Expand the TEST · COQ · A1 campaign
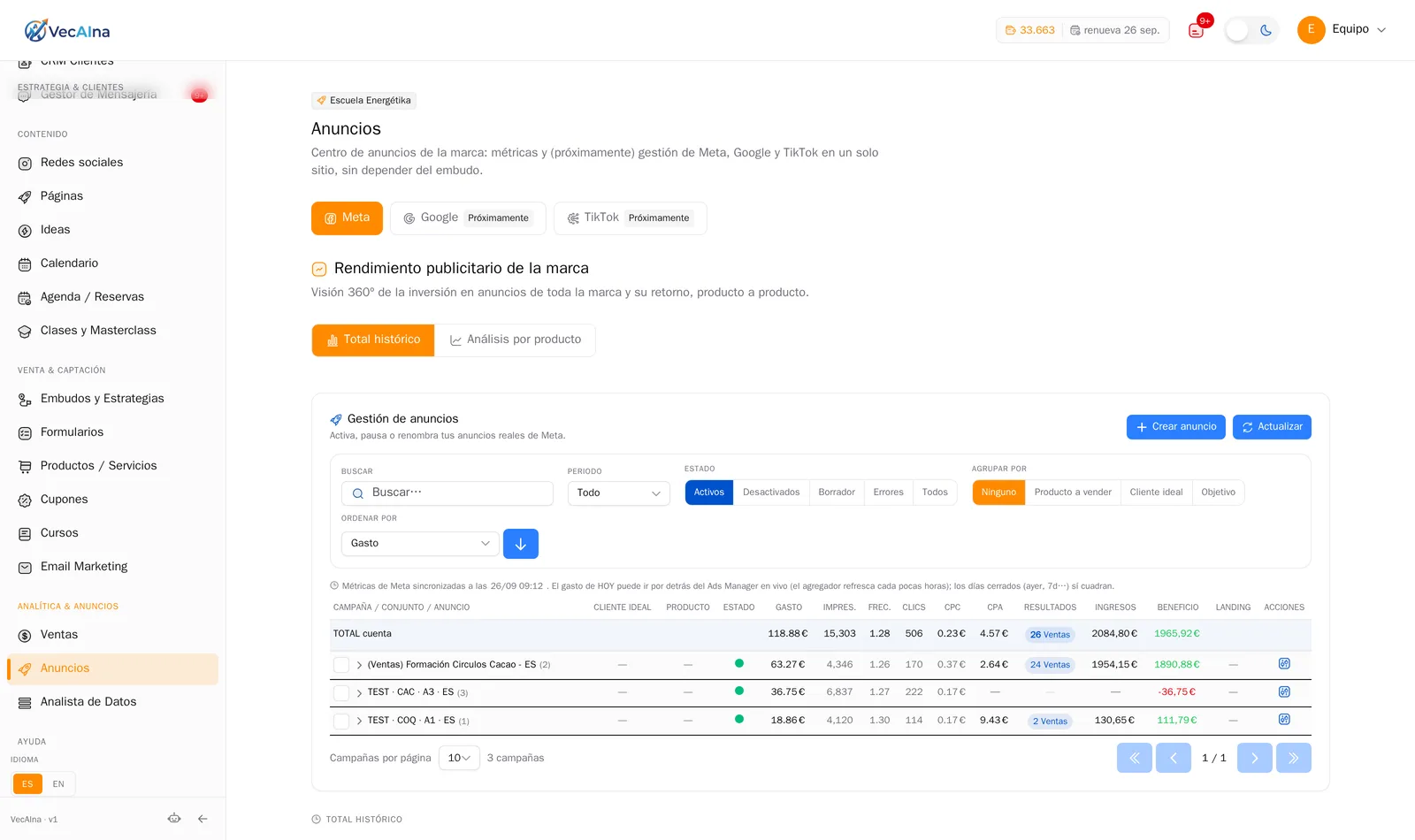 (x=359, y=721)
